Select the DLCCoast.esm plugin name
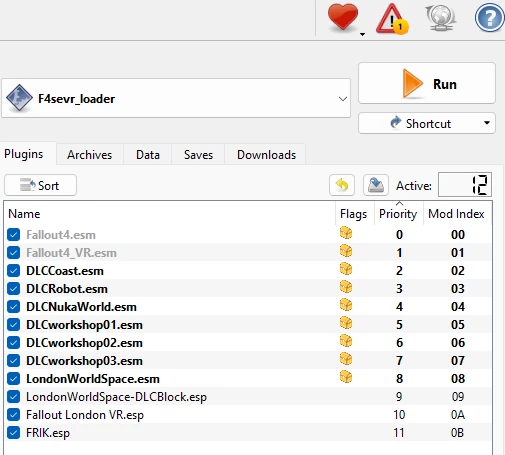505x455 pixels. click(65, 271)
